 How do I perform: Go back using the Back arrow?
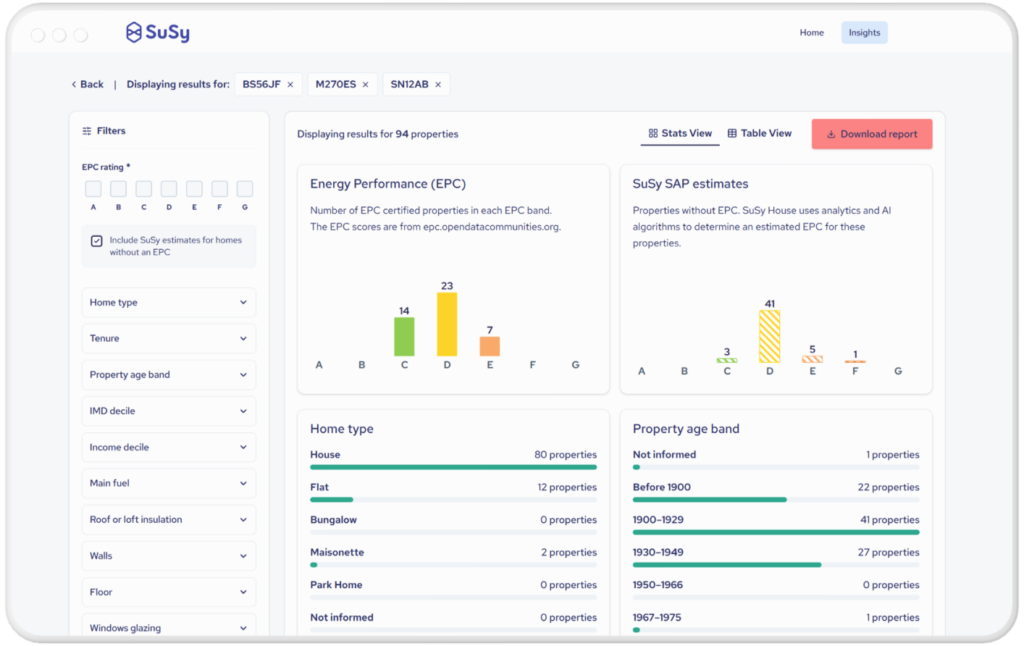pyautogui.click(x=74, y=84)
